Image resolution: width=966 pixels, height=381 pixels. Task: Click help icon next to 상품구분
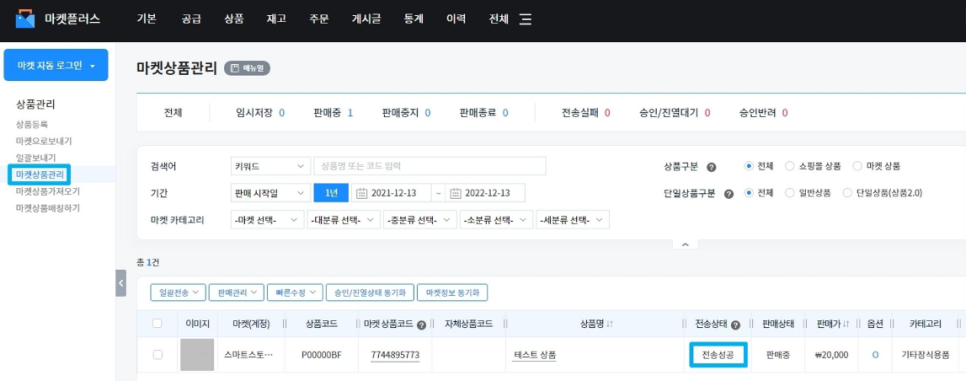(x=711, y=166)
